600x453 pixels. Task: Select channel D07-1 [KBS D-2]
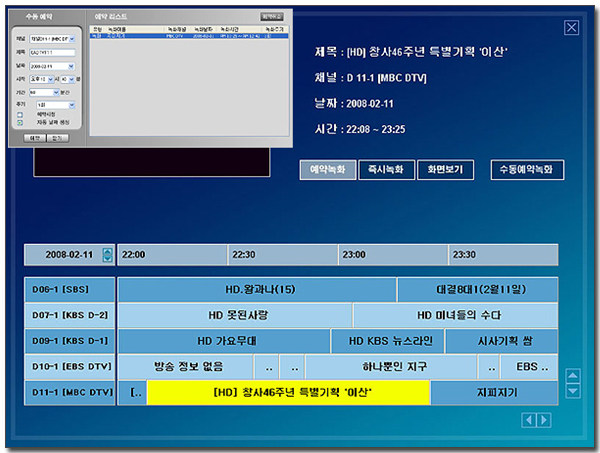70,315
